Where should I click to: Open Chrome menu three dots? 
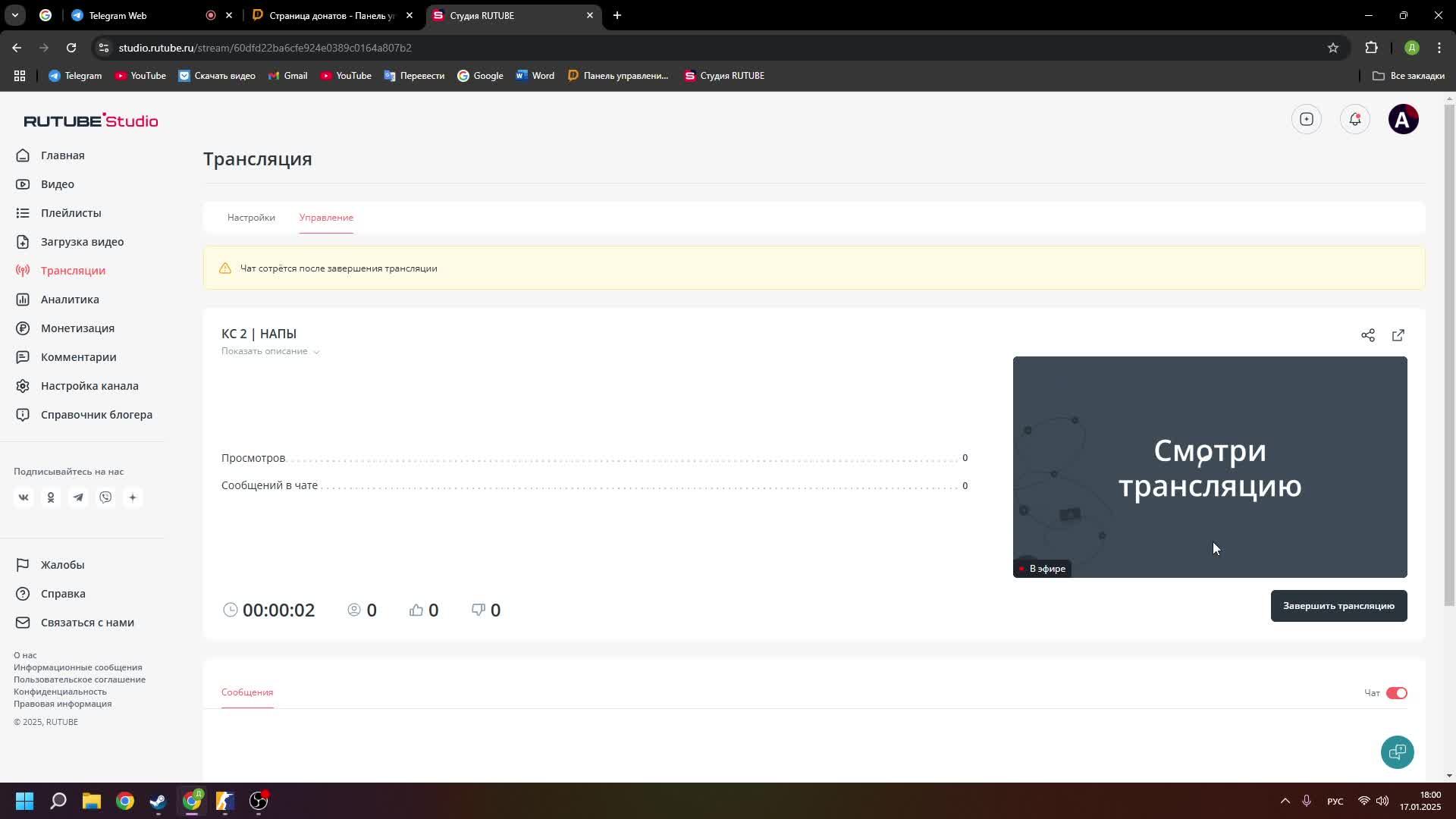coord(1439,48)
